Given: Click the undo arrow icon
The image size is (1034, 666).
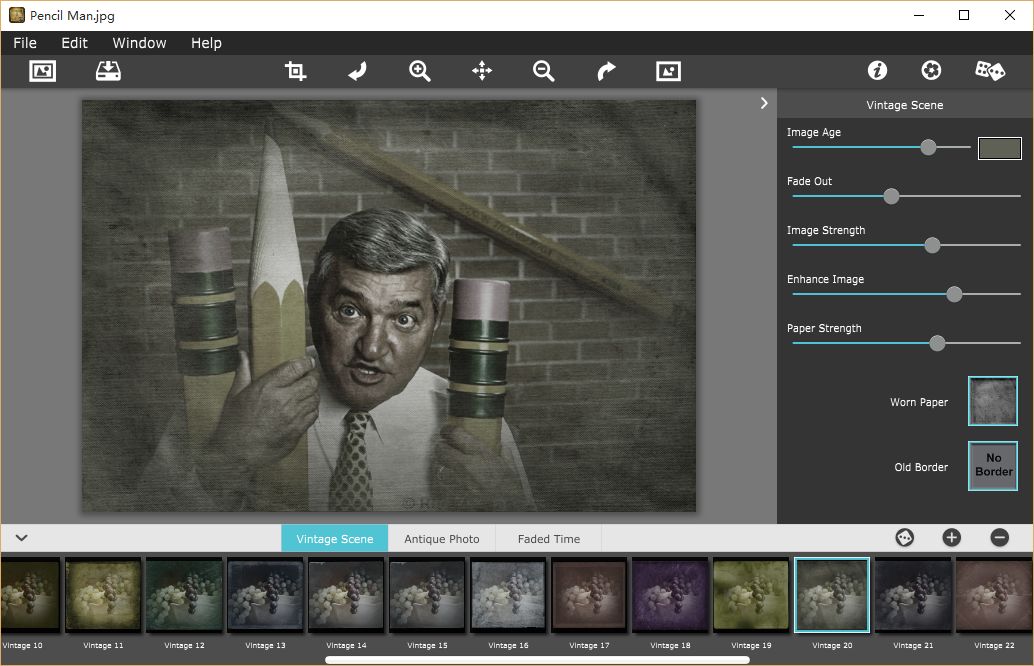Looking at the screenshot, I should coord(357,71).
